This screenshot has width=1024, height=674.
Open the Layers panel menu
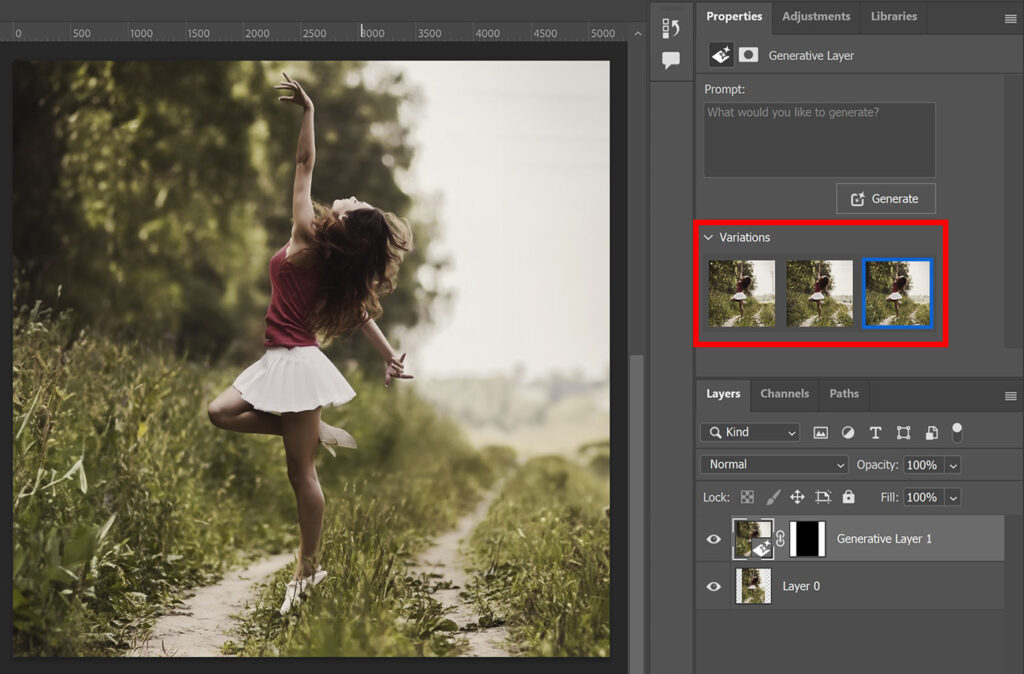1010,396
